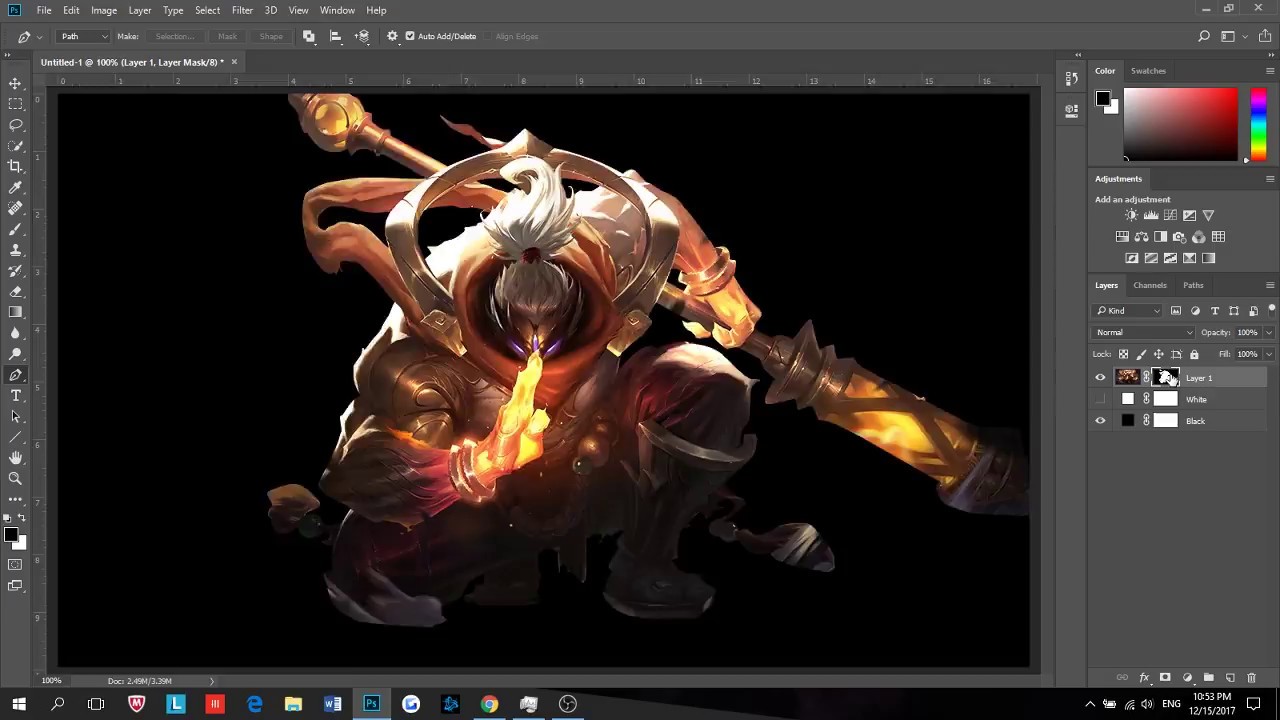Add a Levels adjustment from the Adjustments panel
This screenshot has width=1280, height=720.
pyautogui.click(x=1151, y=215)
